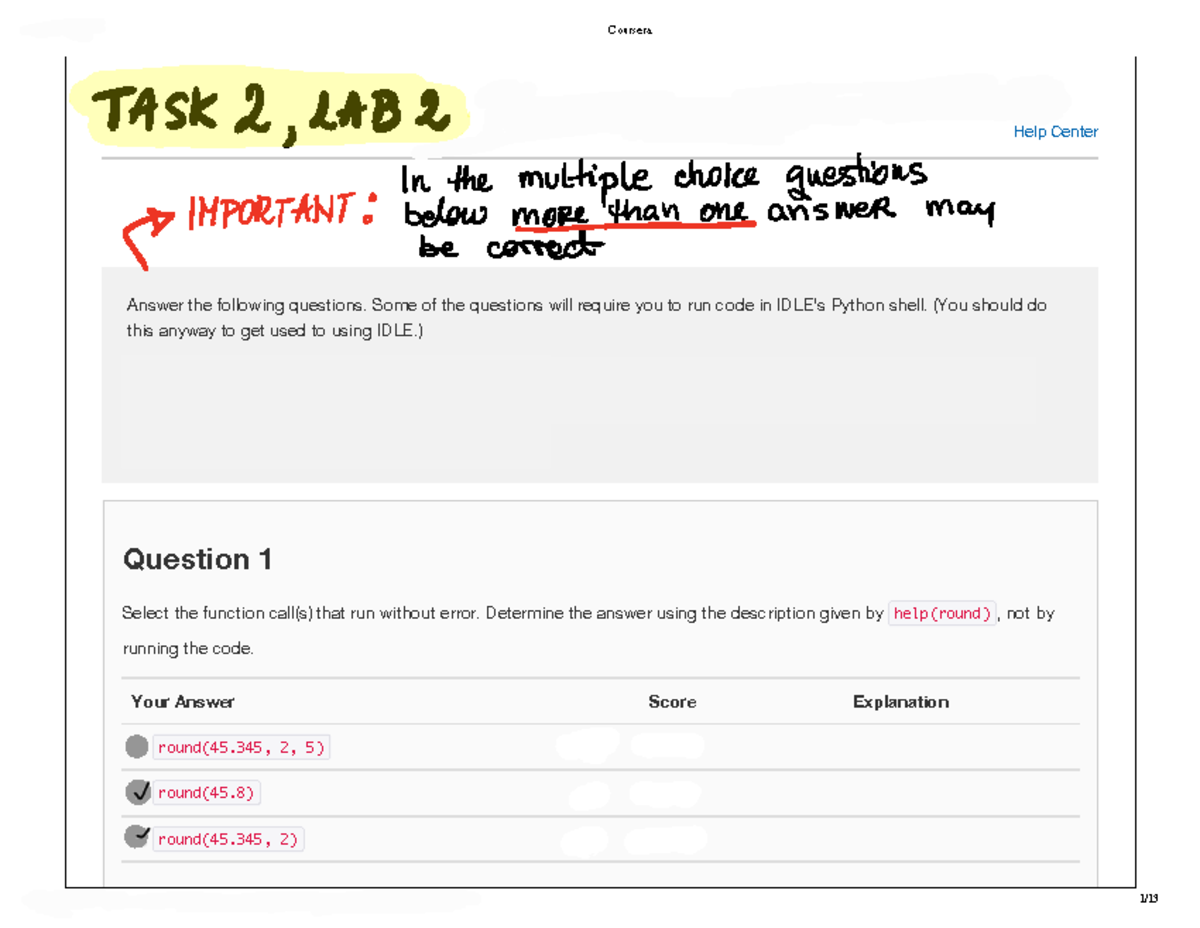Select the round(45.8) code label
The image size is (1200, 928).
(x=206, y=793)
